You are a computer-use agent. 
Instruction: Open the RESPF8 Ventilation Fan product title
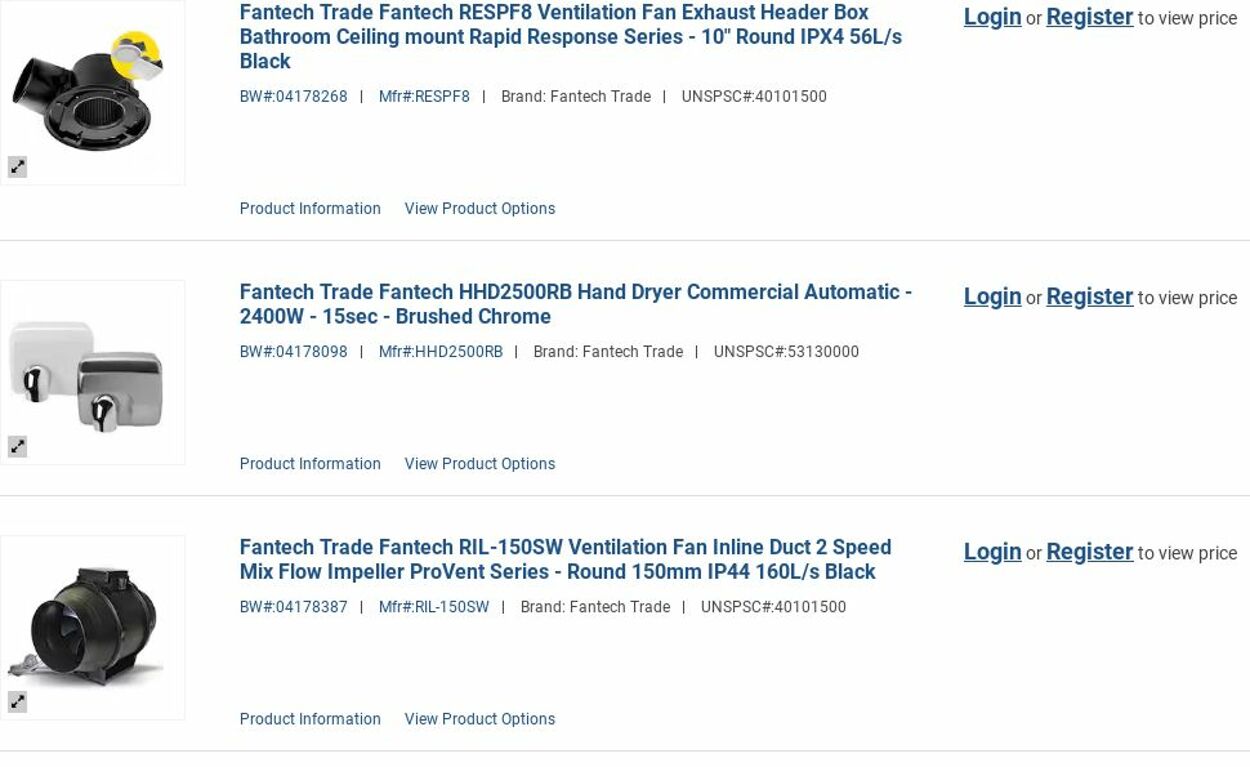click(x=570, y=36)
